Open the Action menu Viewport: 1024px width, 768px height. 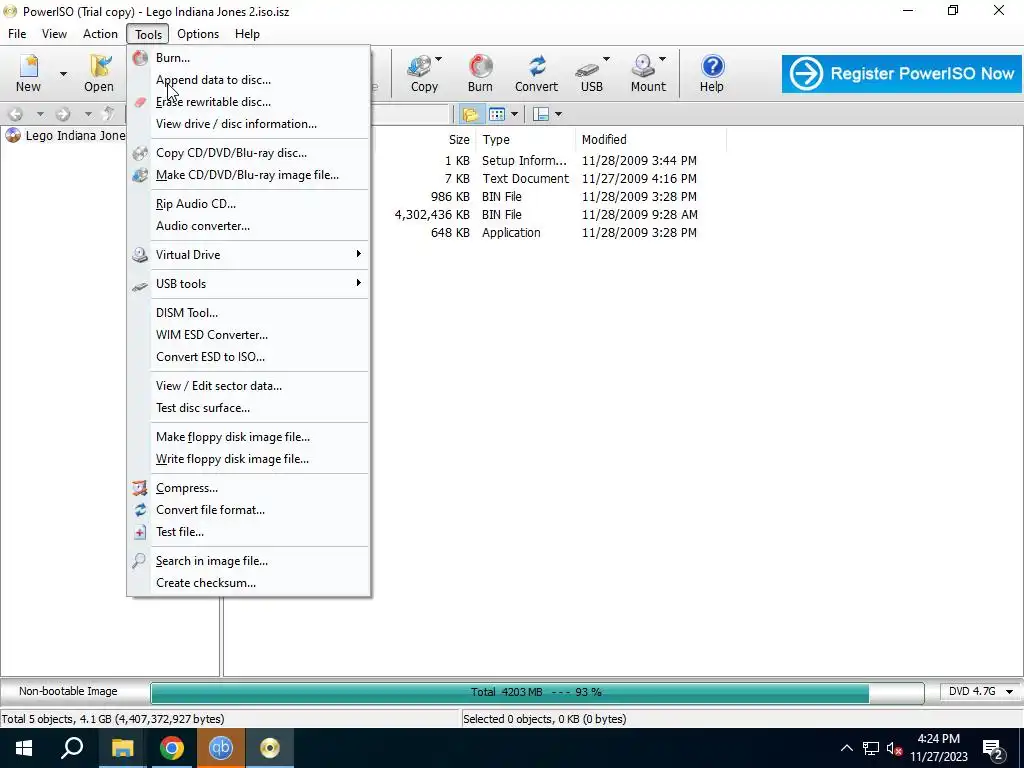pyautogui.click(x=100, y=34)
